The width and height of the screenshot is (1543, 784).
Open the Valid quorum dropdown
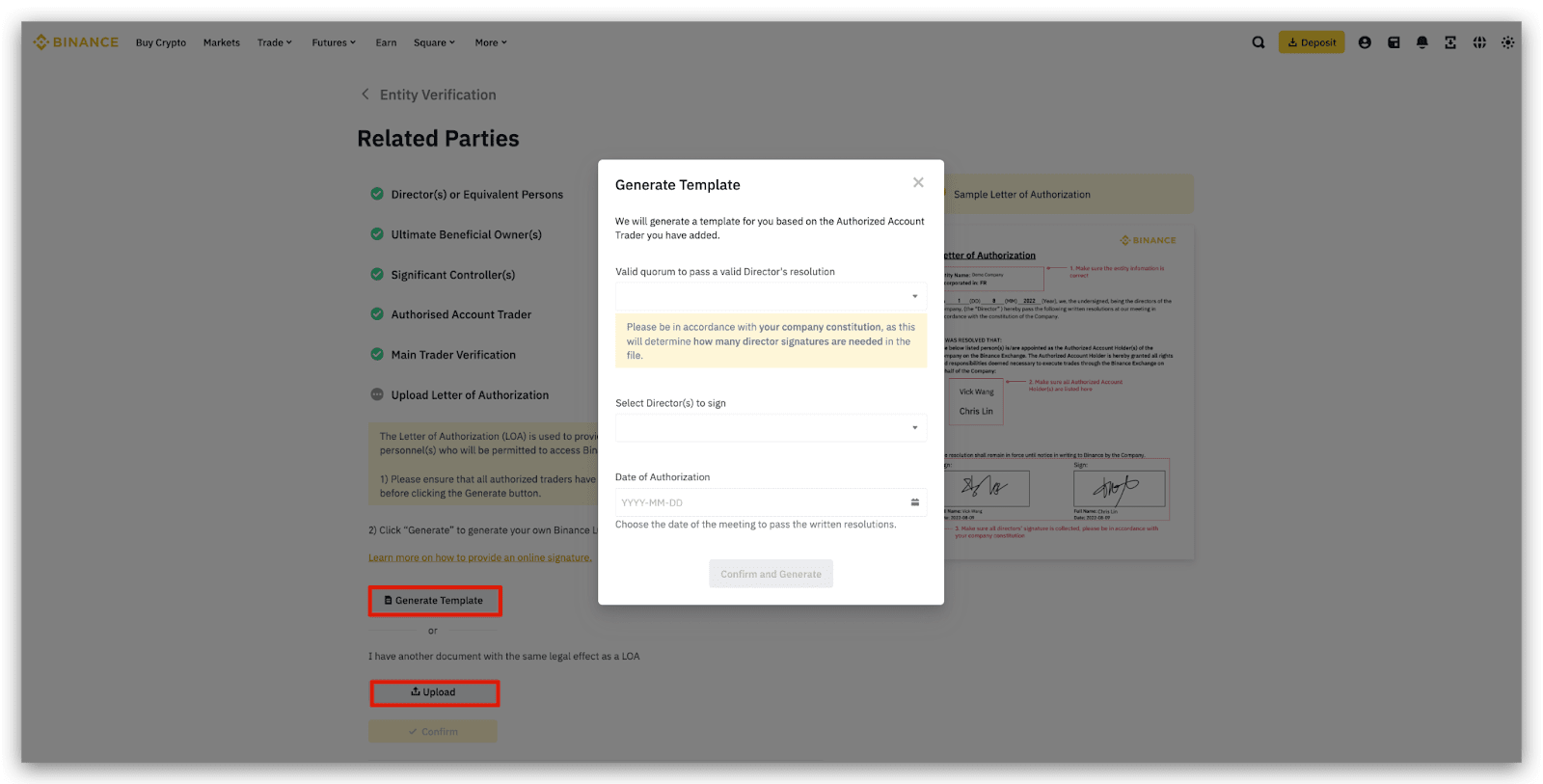(x=771, y=296)
